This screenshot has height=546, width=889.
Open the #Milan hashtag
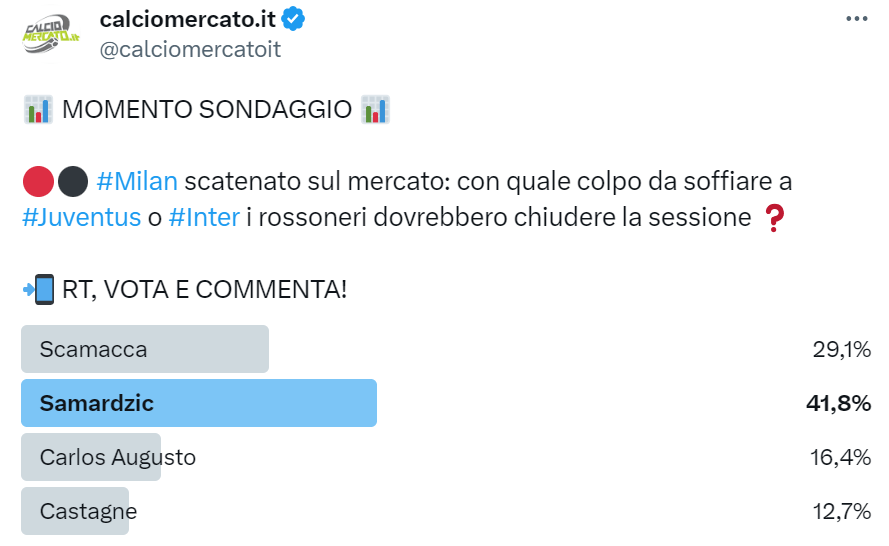click(137, 182)
